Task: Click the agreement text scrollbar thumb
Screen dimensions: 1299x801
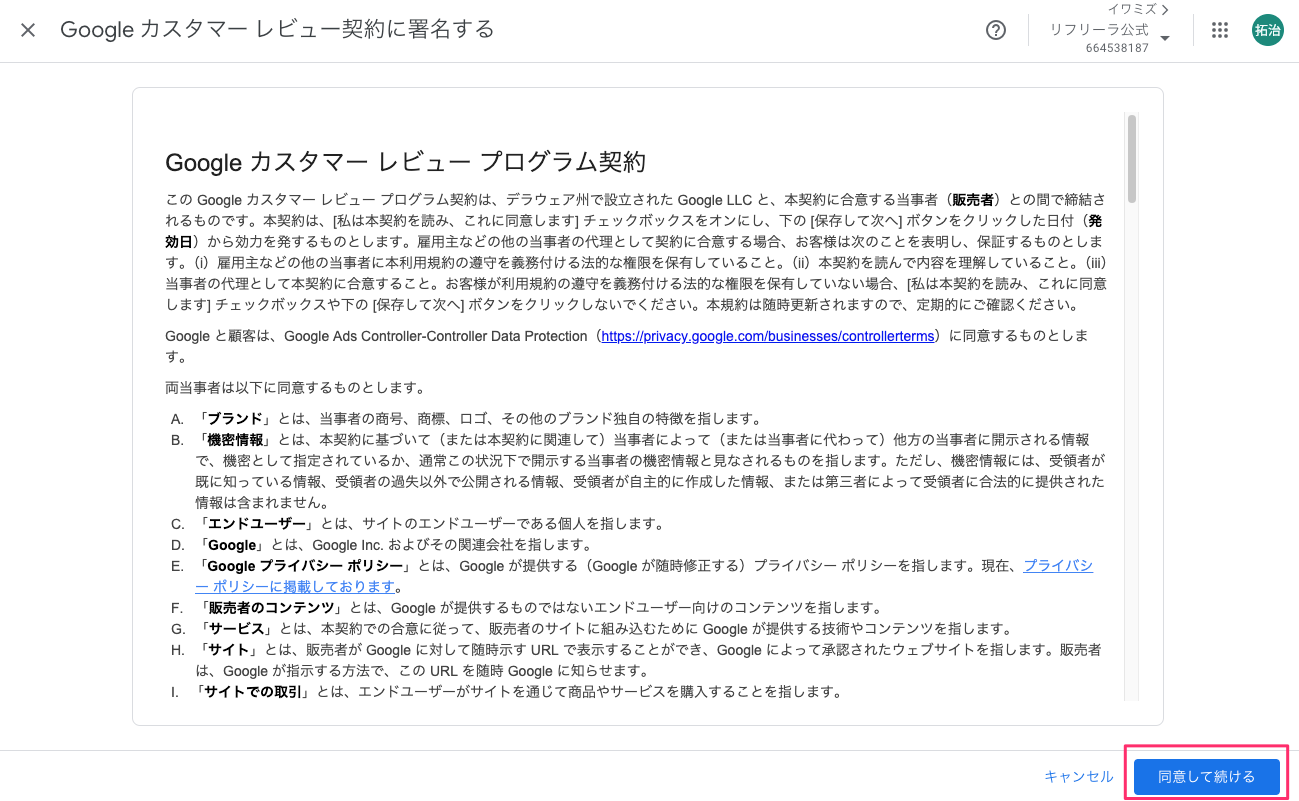Action: pos(1132,158)
